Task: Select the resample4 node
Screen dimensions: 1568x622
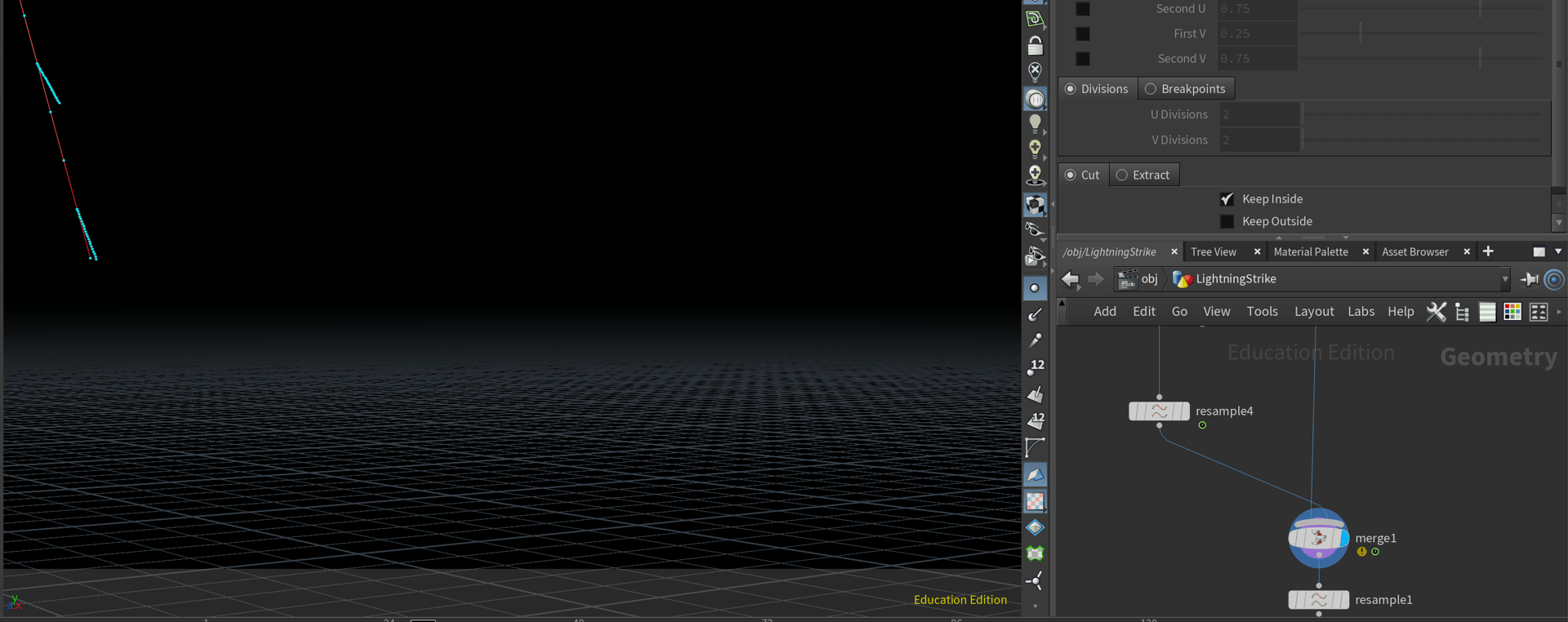Action: [x=1159, y=411]
